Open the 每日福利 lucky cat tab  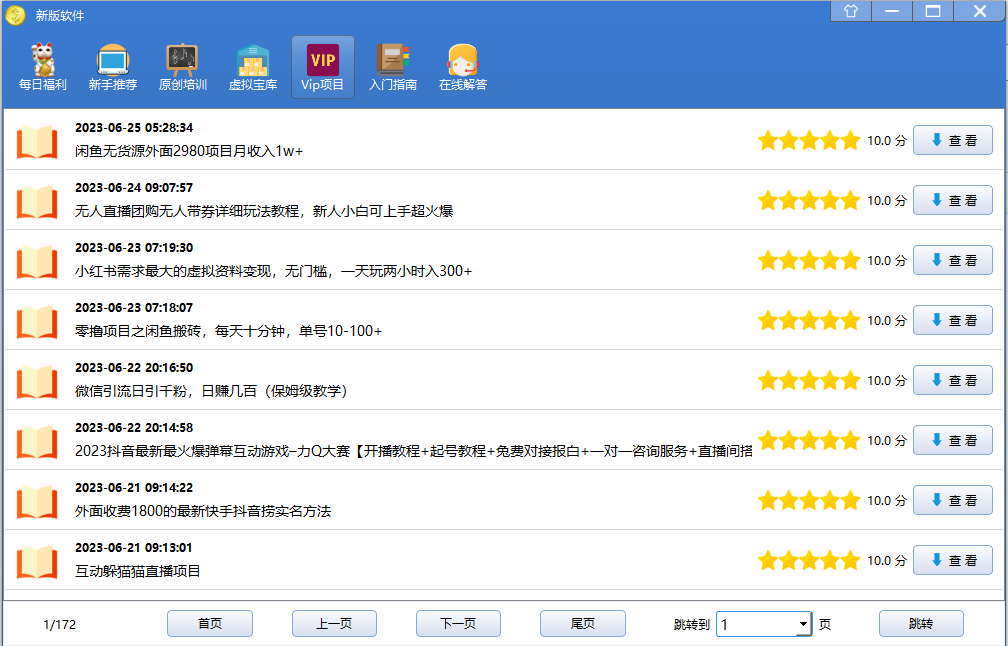click(42, 67)
